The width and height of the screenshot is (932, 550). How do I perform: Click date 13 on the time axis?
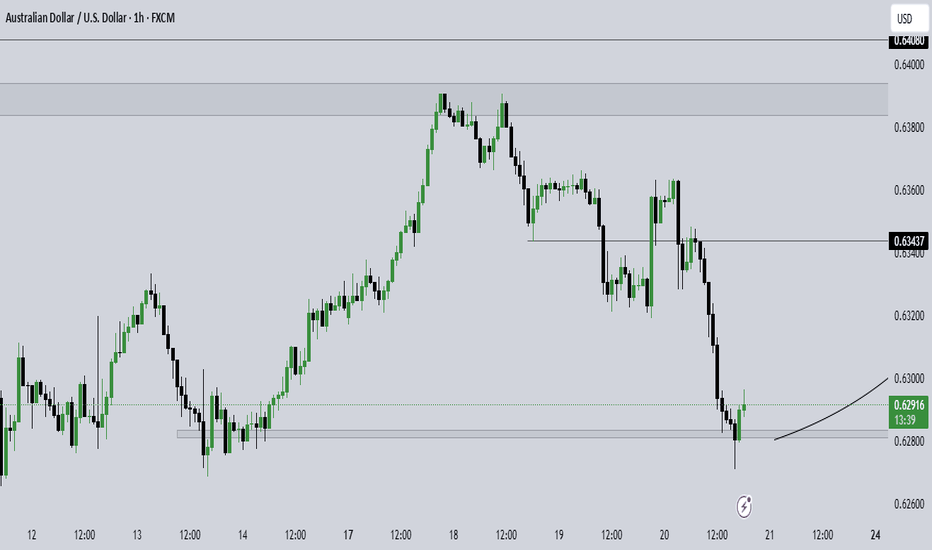pyautogui.click(x=137, y=535)
